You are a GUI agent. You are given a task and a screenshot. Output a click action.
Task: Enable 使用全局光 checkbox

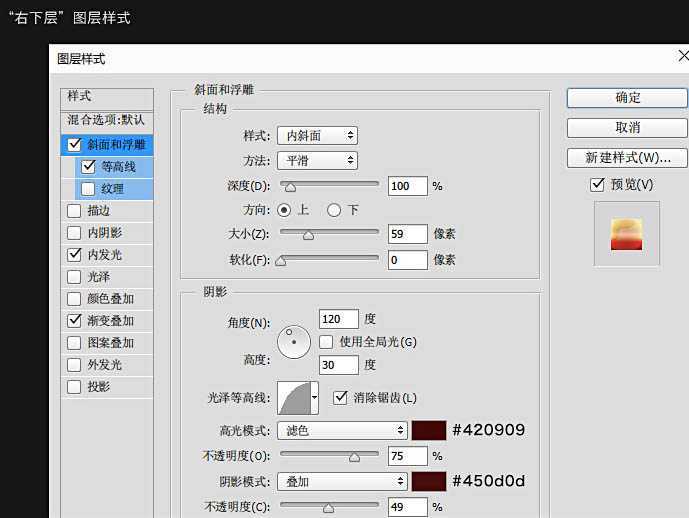click(x=326, y=342)
